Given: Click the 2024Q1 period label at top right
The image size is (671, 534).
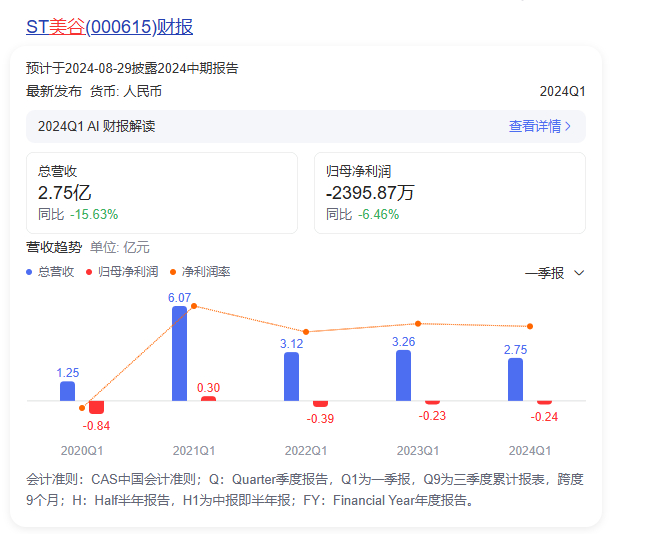Looking at the screenshot, I should click(562, 92).
